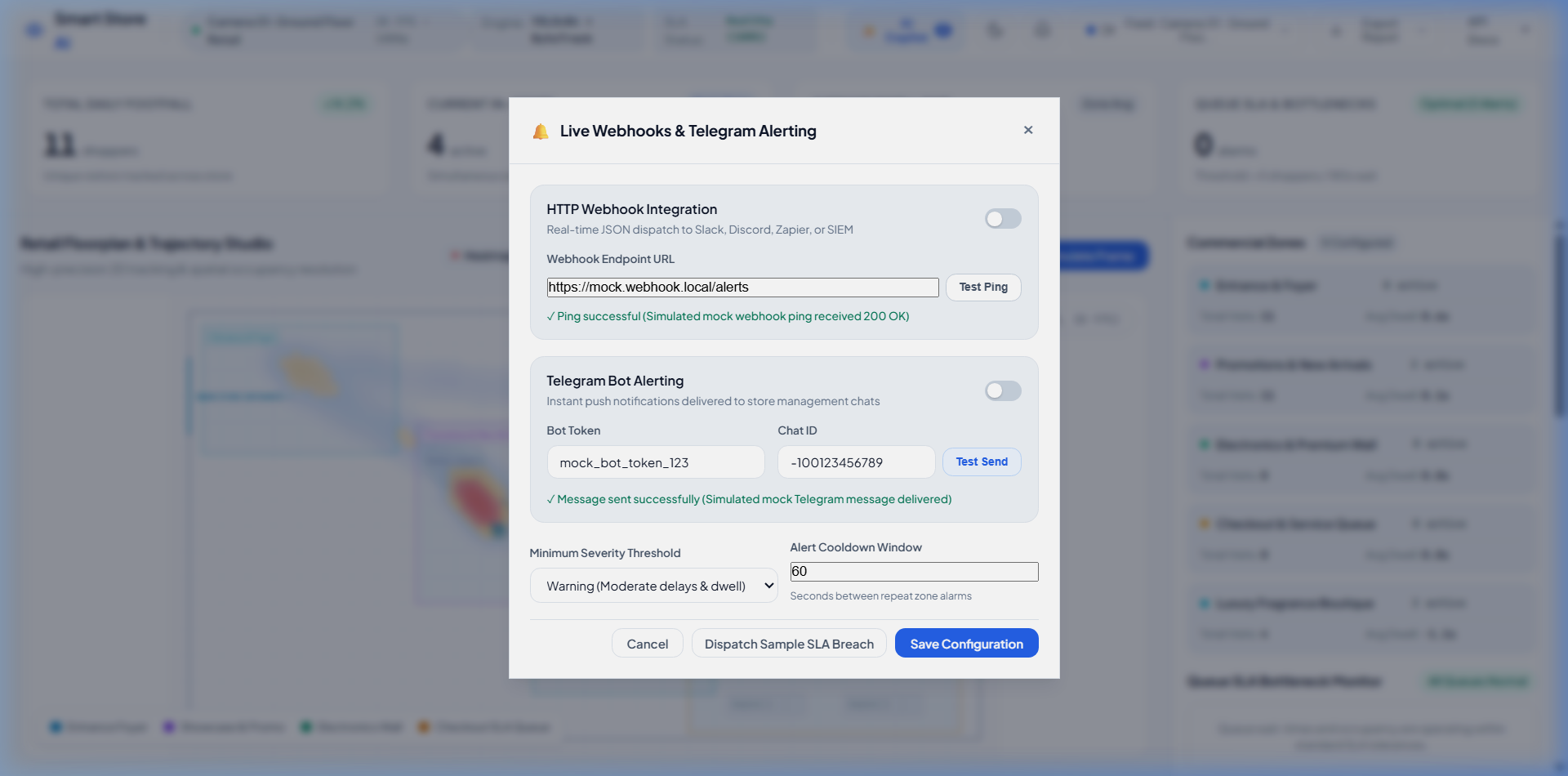Screen dimensions: 1568x776
Task: Click the HTTP Webhook Integration heading
Action: (x=631, y=209)
